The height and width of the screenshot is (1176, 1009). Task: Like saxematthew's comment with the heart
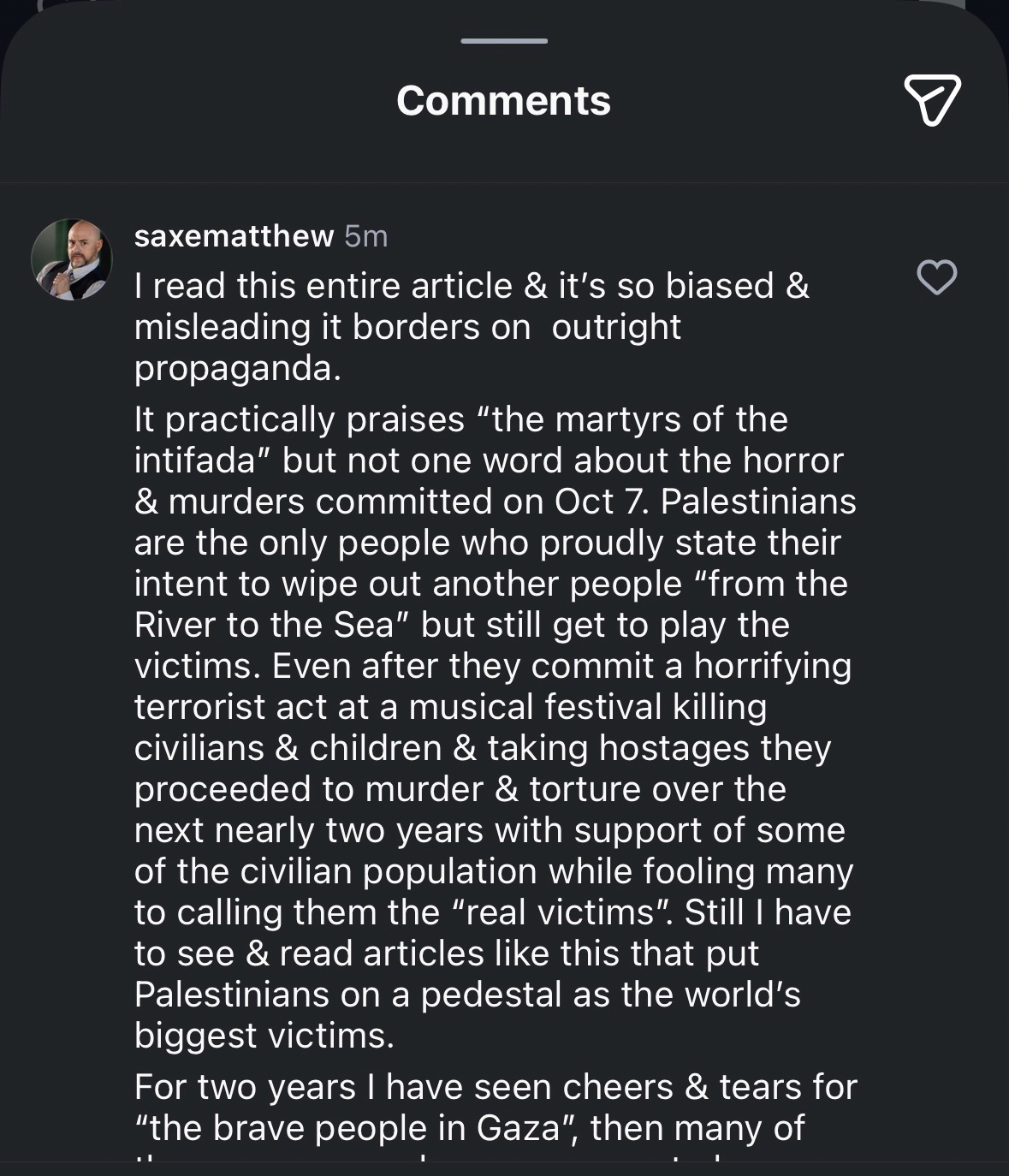936,277
